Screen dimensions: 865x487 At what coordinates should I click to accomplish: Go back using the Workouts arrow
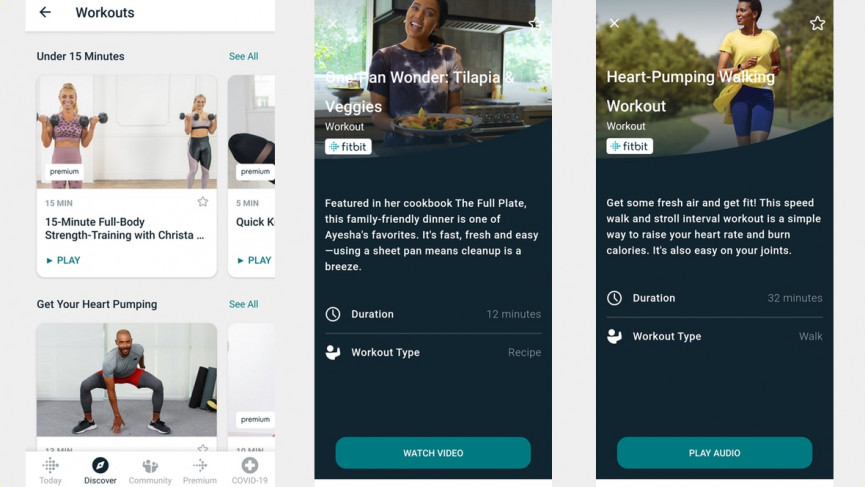click(x=45, y=12)
